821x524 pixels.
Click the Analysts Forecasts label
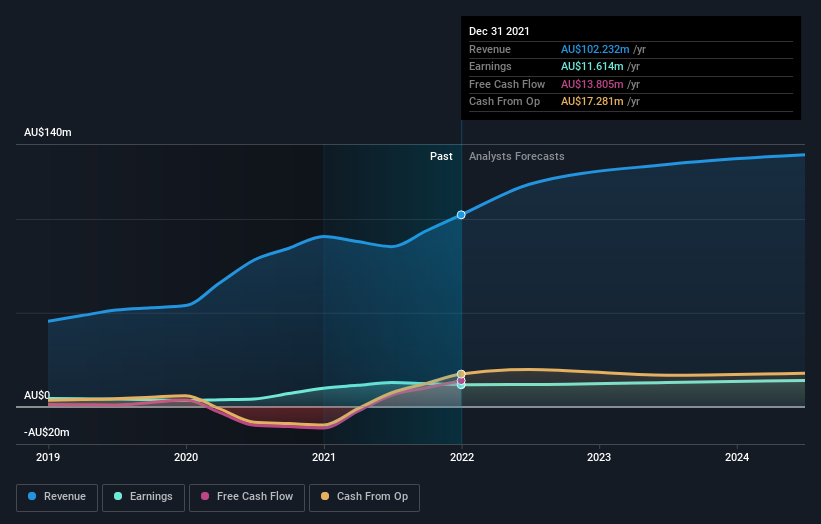pos(516,156)
